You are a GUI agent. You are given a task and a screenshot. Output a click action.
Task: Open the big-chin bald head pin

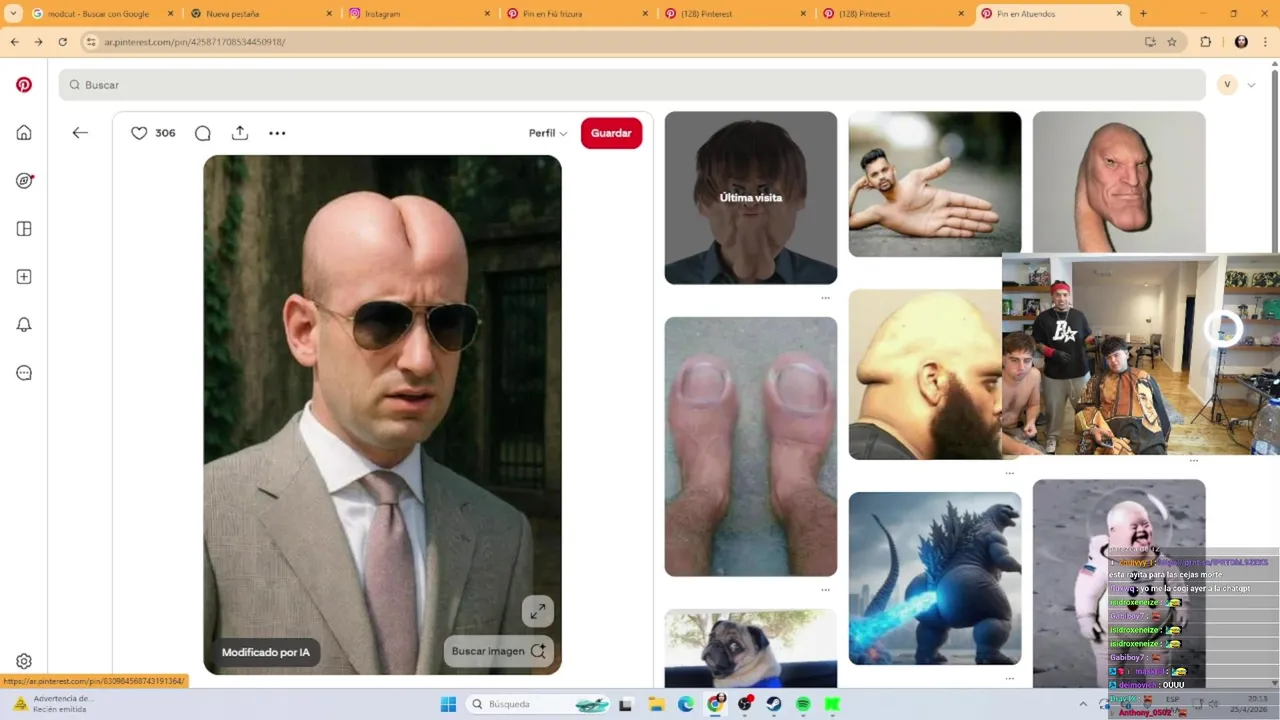pos(1119,182)
